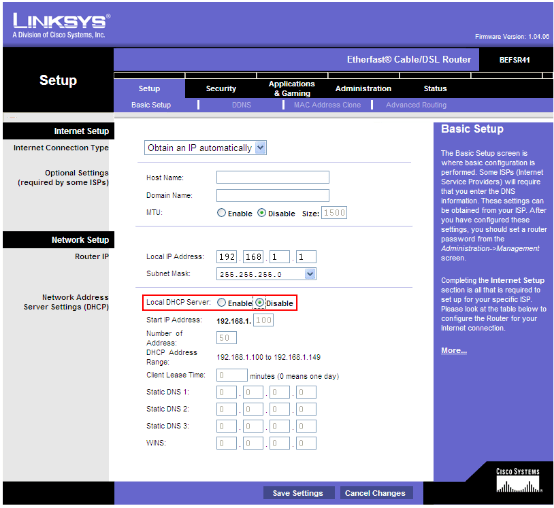Click Static DNS 1 first octet
Screen dimensions: 554x508
[x=226, y=392]
